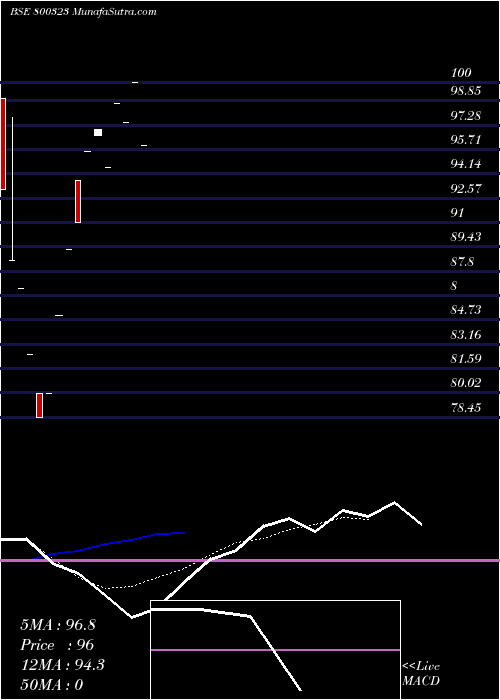This screenshot has width=500, height=700.
Task: Click the <<Live MACD label
Action: click(x=421, y=674)
